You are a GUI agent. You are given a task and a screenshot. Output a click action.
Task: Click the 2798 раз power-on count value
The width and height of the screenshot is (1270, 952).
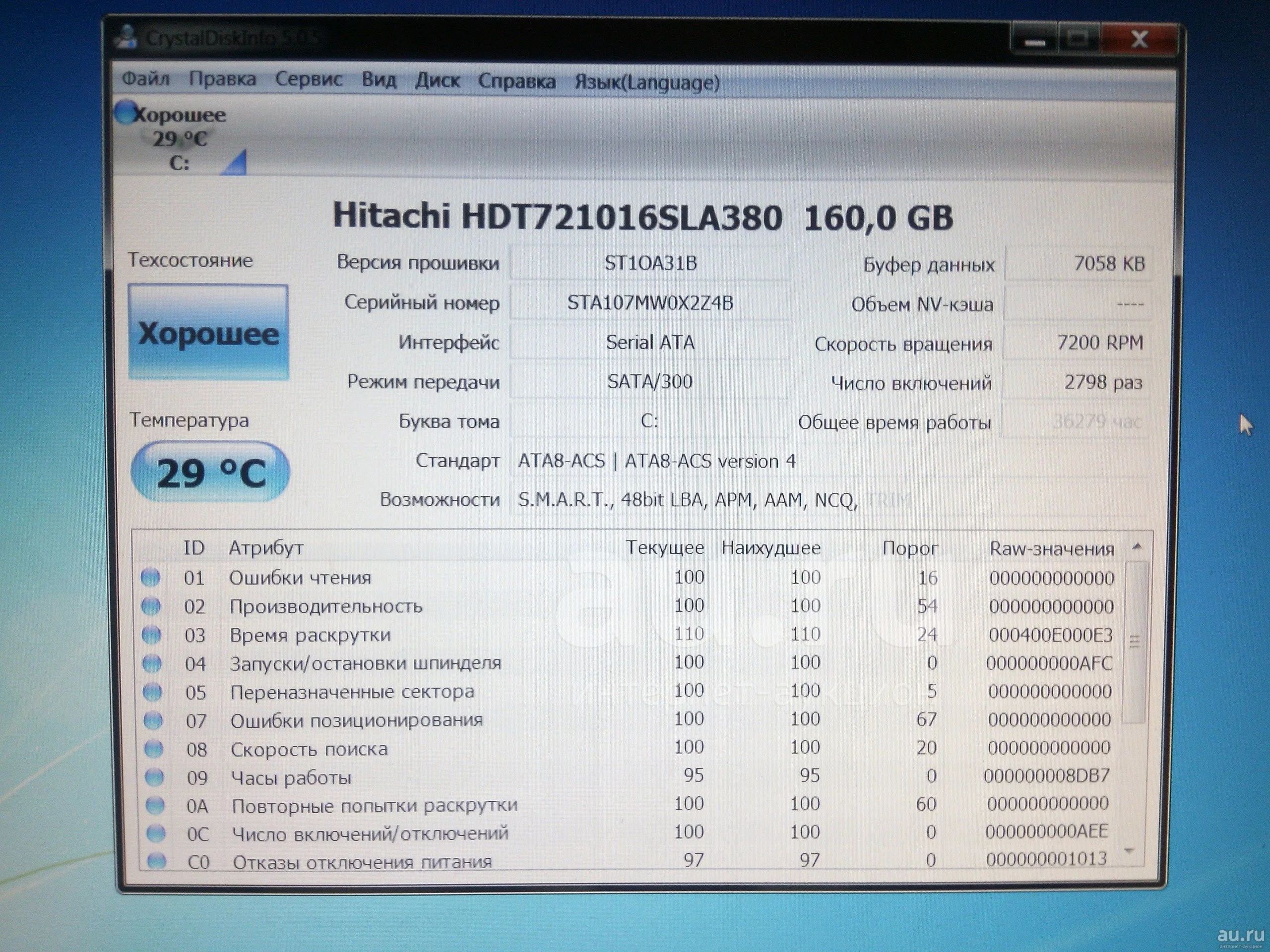(1077, 382)
